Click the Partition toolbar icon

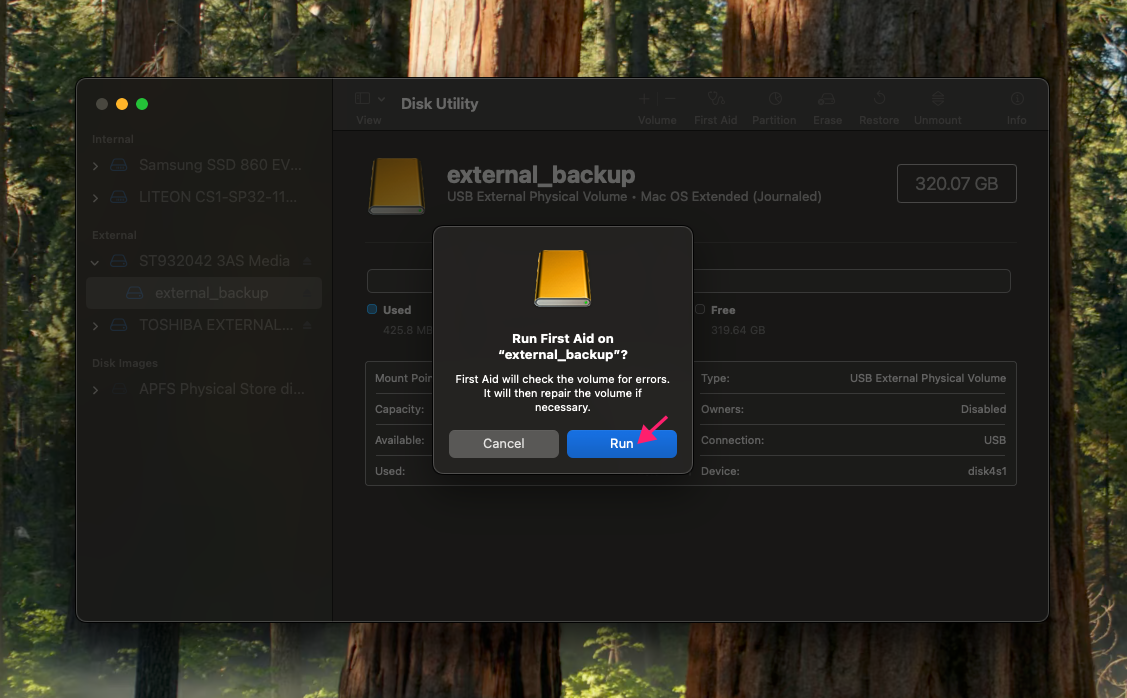pos(775,98)
